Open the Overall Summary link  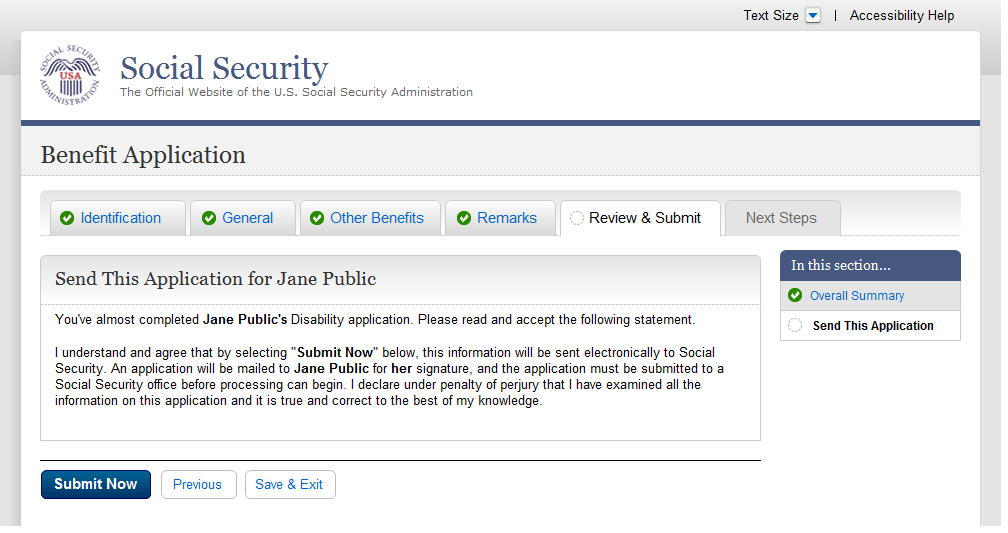(x=857, y=296)
